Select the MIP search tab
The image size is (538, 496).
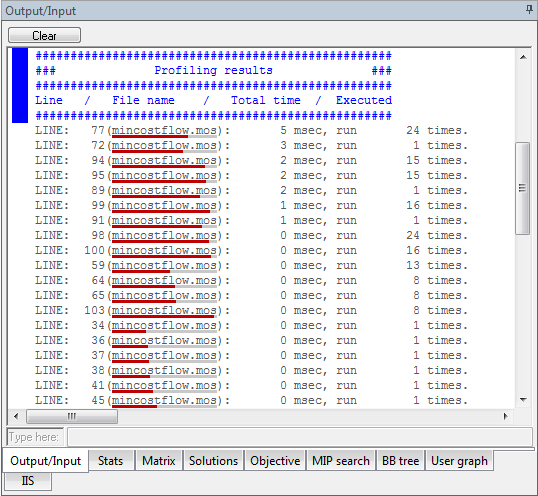[341, 461]
